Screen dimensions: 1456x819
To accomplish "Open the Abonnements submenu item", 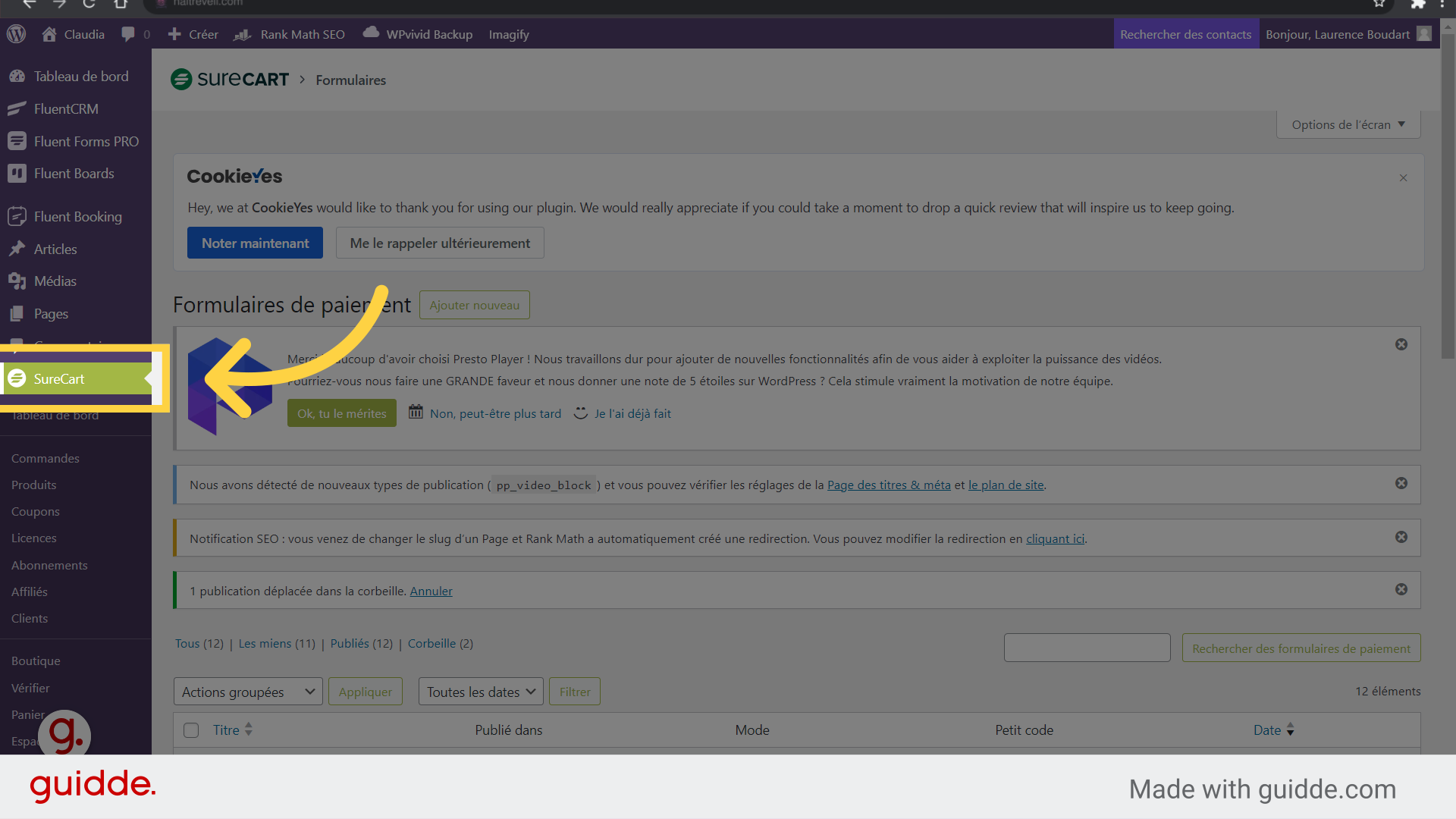I will [x=49, y=565].
